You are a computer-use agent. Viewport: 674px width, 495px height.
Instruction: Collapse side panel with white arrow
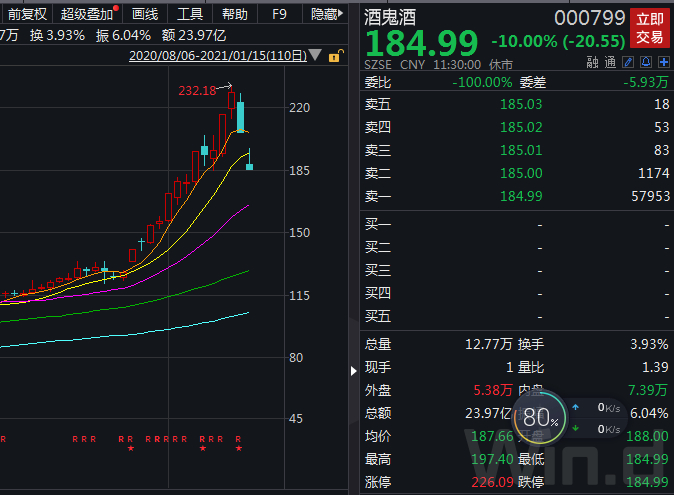[353, 371]
